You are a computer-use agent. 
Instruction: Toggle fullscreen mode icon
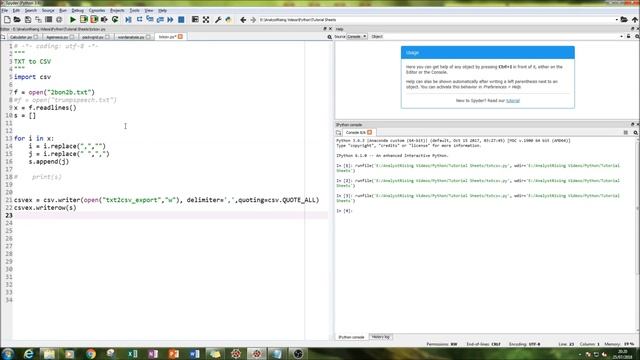206,20
